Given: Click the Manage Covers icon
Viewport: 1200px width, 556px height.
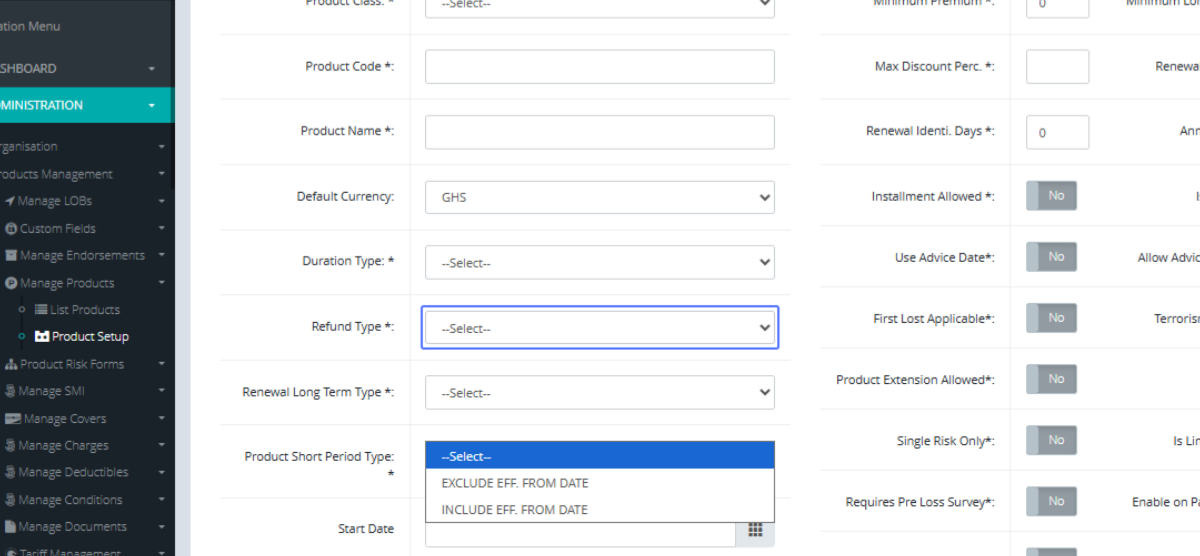Looking at the screenshot, I should (x=13, y=418).
